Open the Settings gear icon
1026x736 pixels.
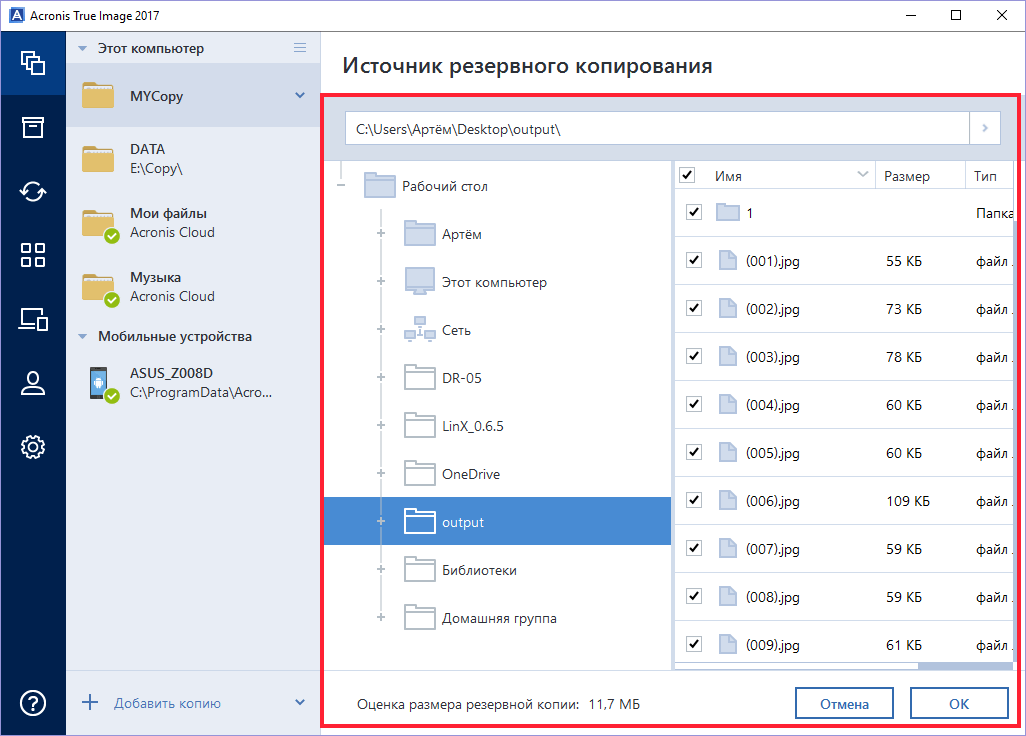tap(33, 447)
